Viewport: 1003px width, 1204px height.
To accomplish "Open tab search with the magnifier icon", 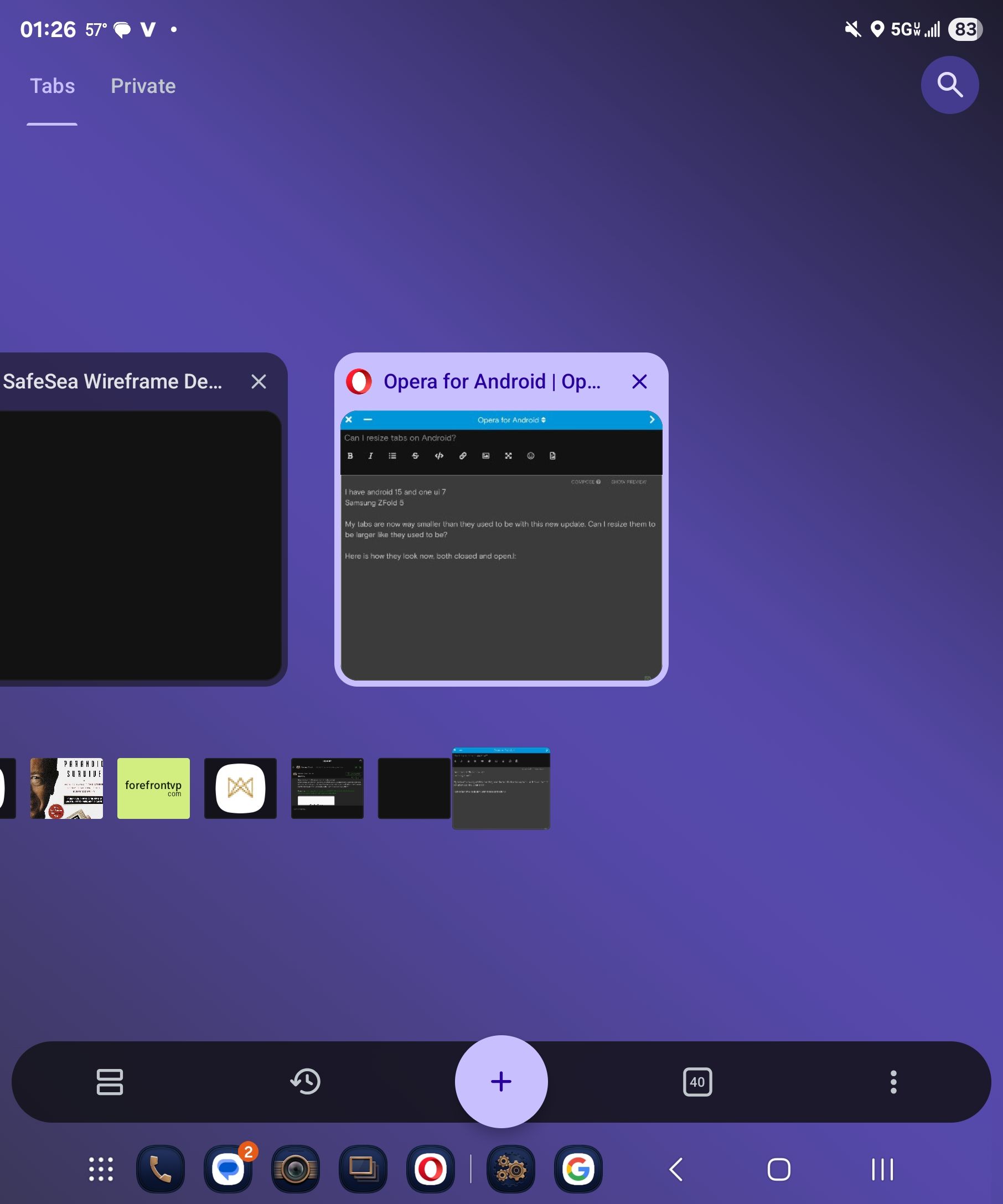I will tap(949, 85).
